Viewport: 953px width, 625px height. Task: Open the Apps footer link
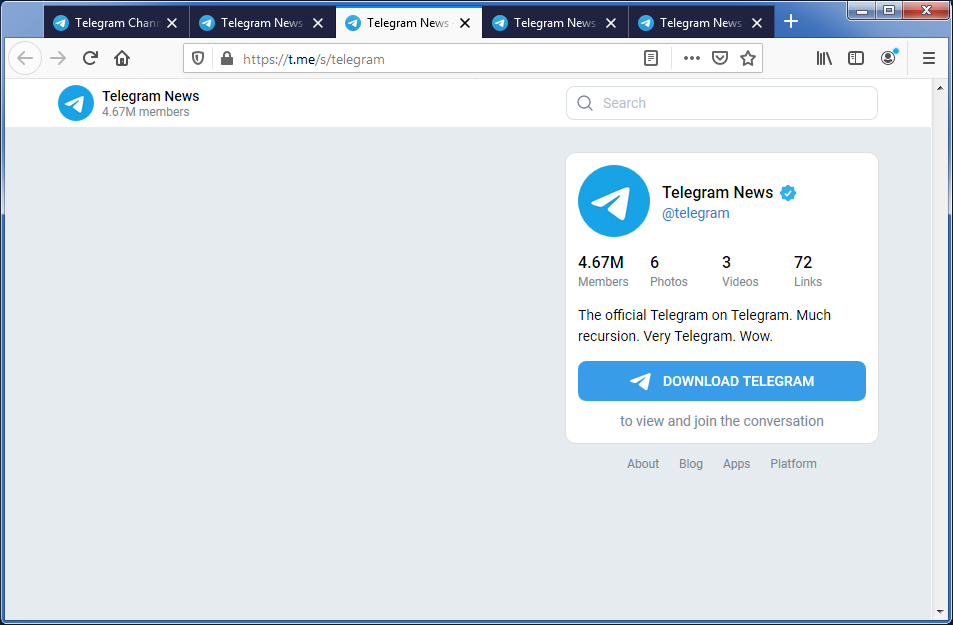(x=736, y=463)
